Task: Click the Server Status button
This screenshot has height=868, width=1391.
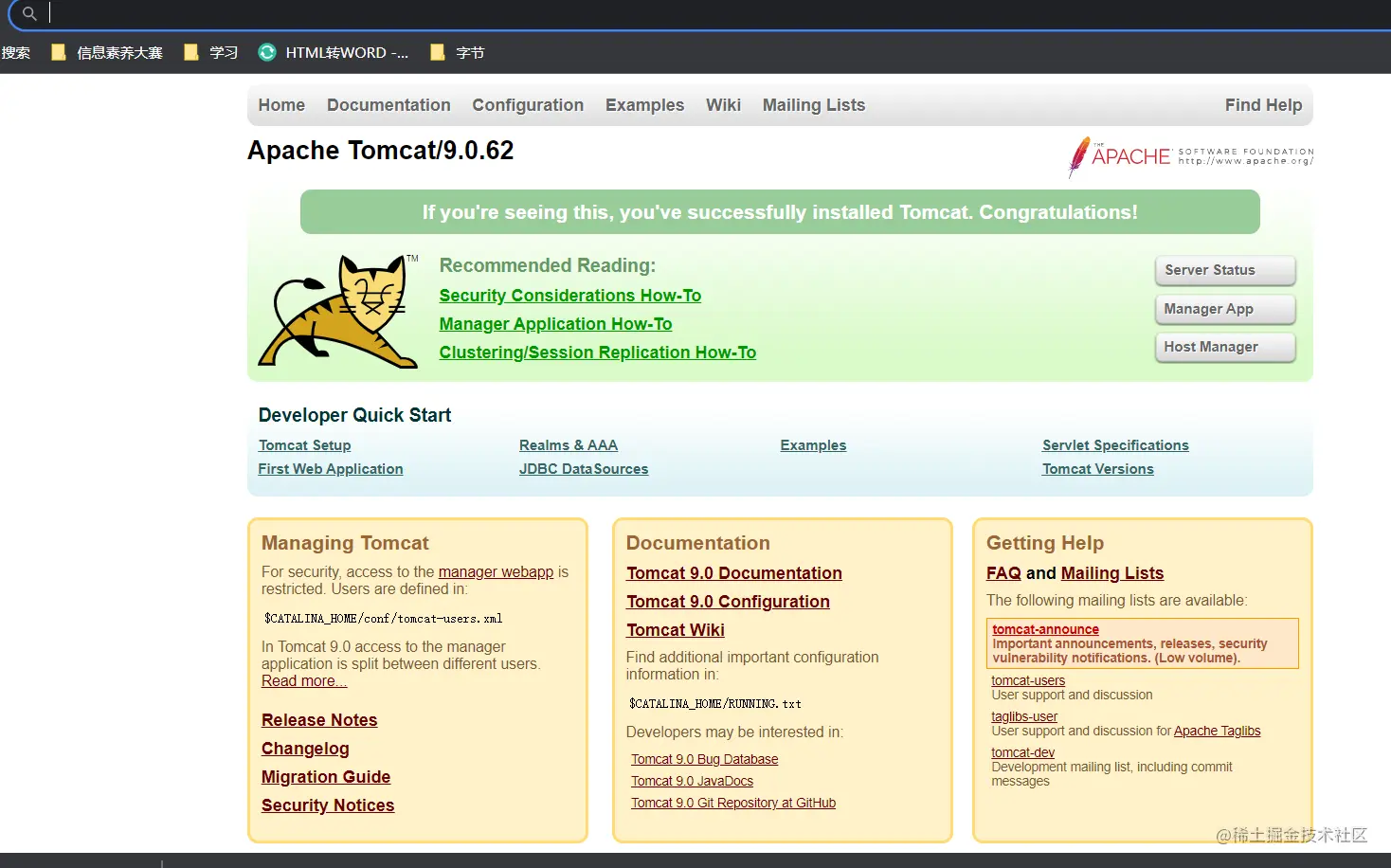Action: point(1225,270)
